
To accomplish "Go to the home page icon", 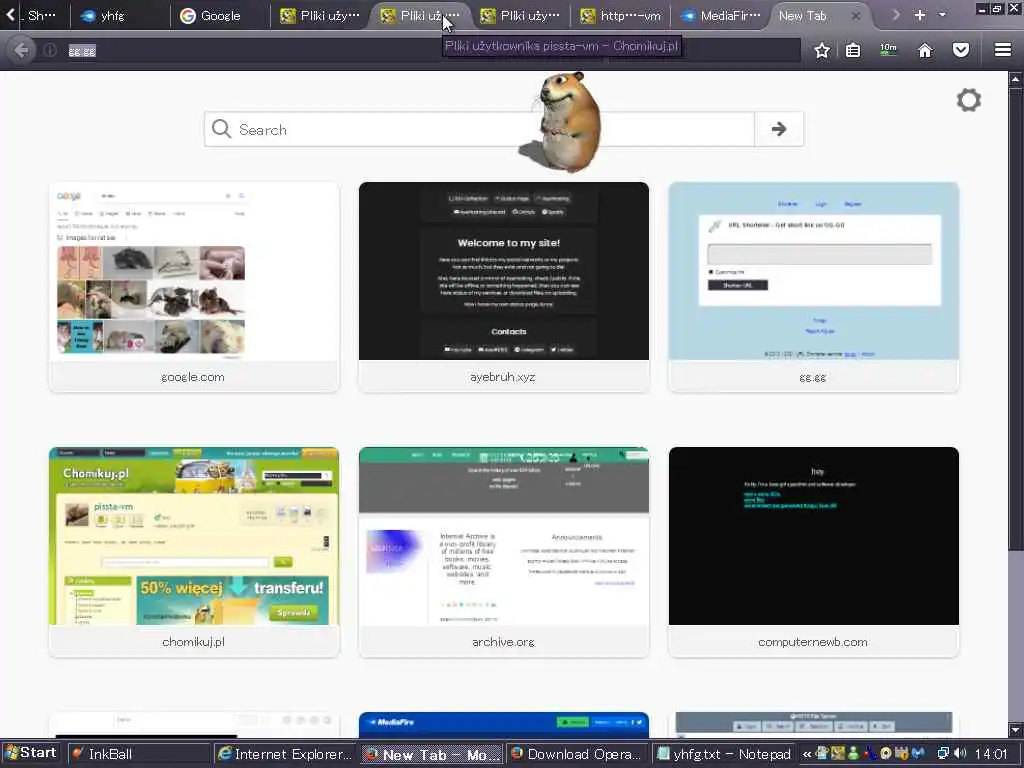I will pos(925,50).
